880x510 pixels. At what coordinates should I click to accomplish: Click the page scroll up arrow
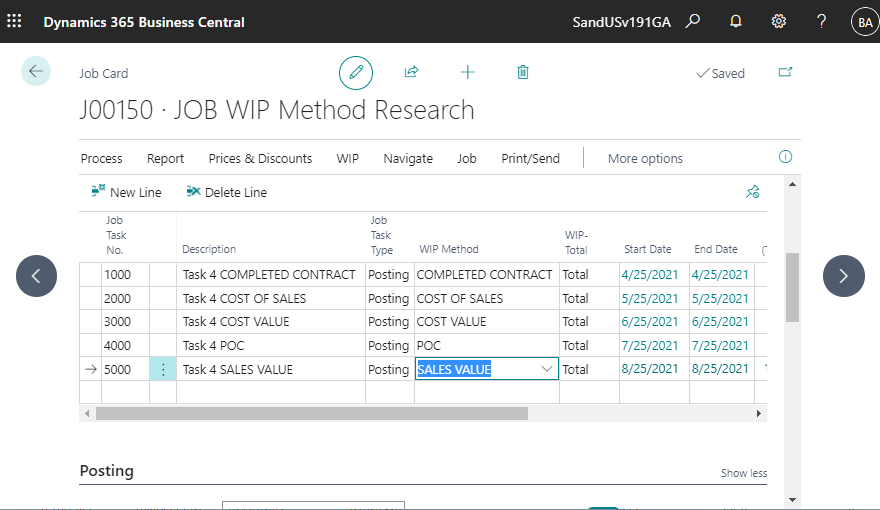tap(792, 184)
